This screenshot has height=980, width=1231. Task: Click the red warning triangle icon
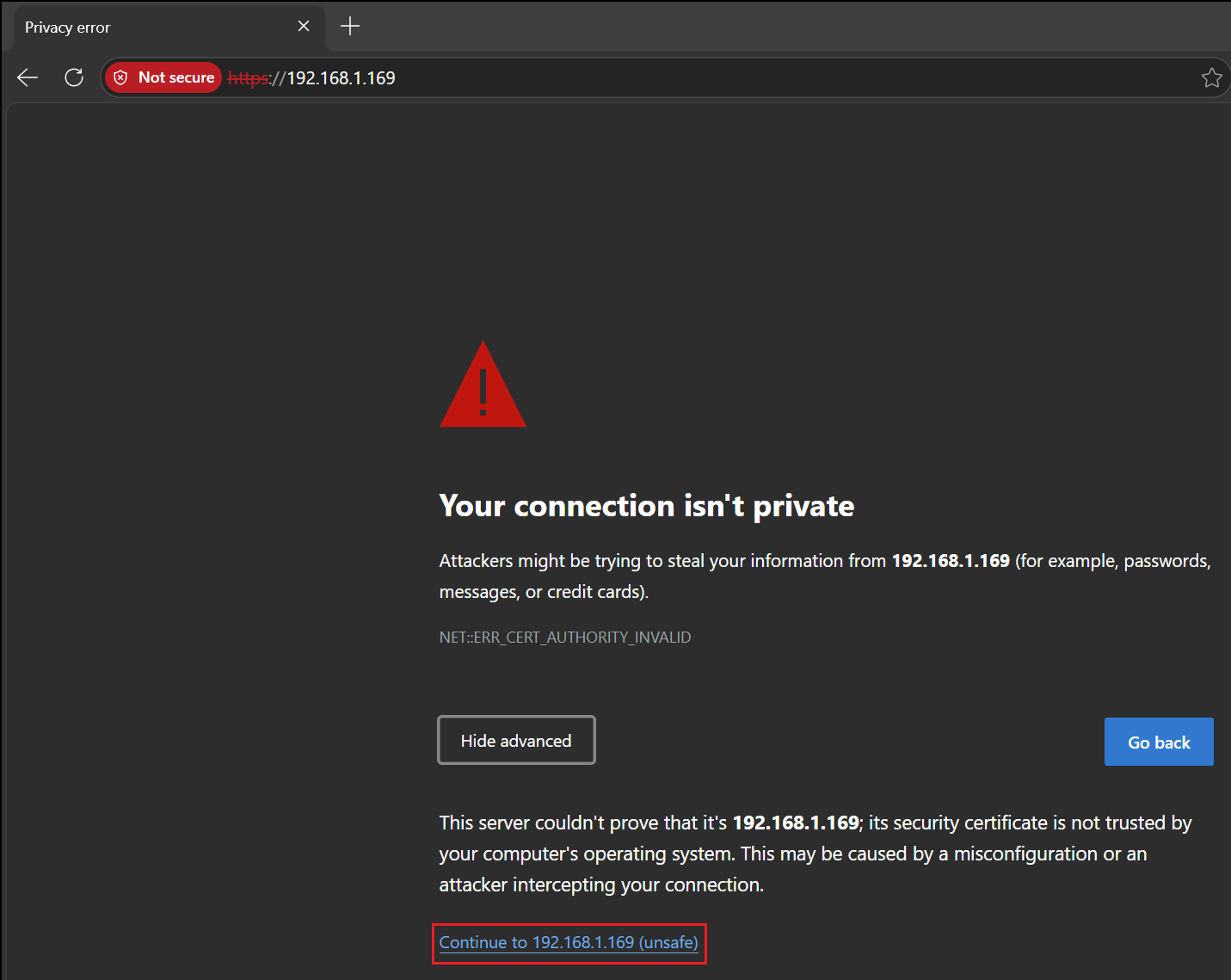click(x=483, y=385)
